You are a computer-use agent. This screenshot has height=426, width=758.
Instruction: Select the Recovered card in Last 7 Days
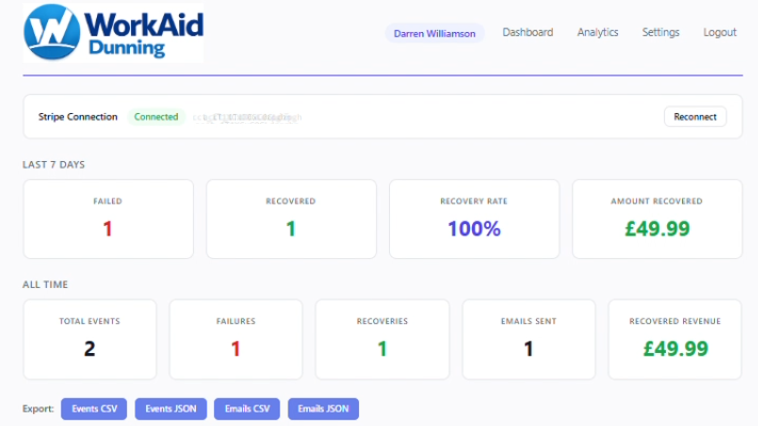coord(291,219)
